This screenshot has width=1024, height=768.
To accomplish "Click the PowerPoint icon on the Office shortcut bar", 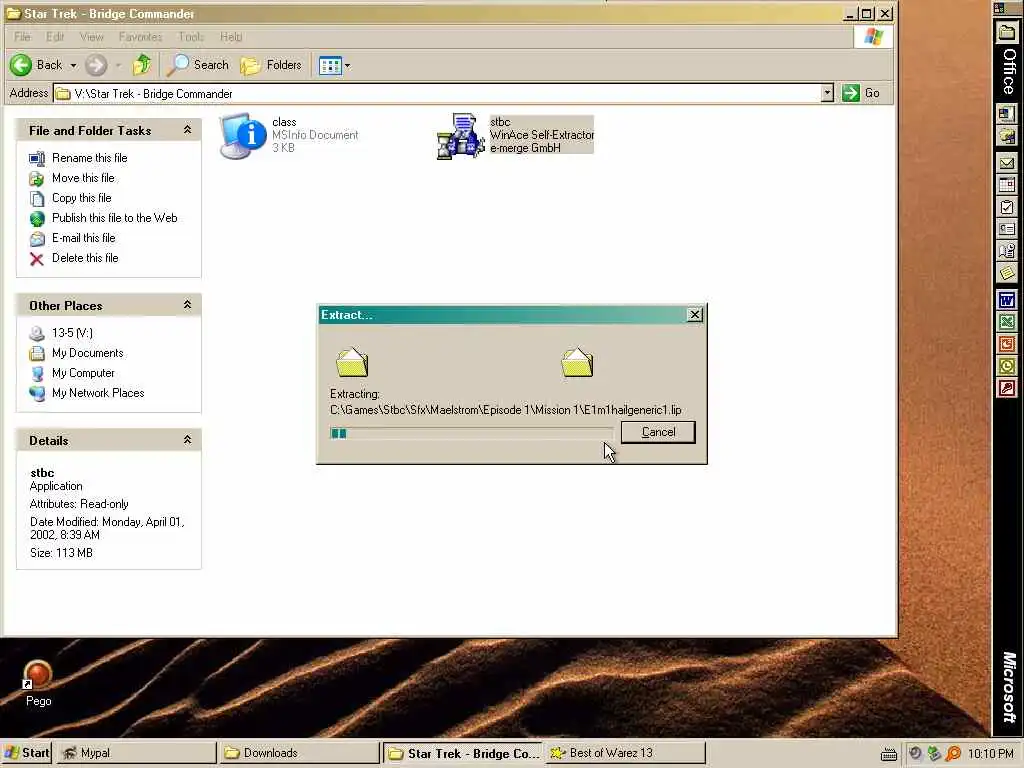I will (1006, 344).
